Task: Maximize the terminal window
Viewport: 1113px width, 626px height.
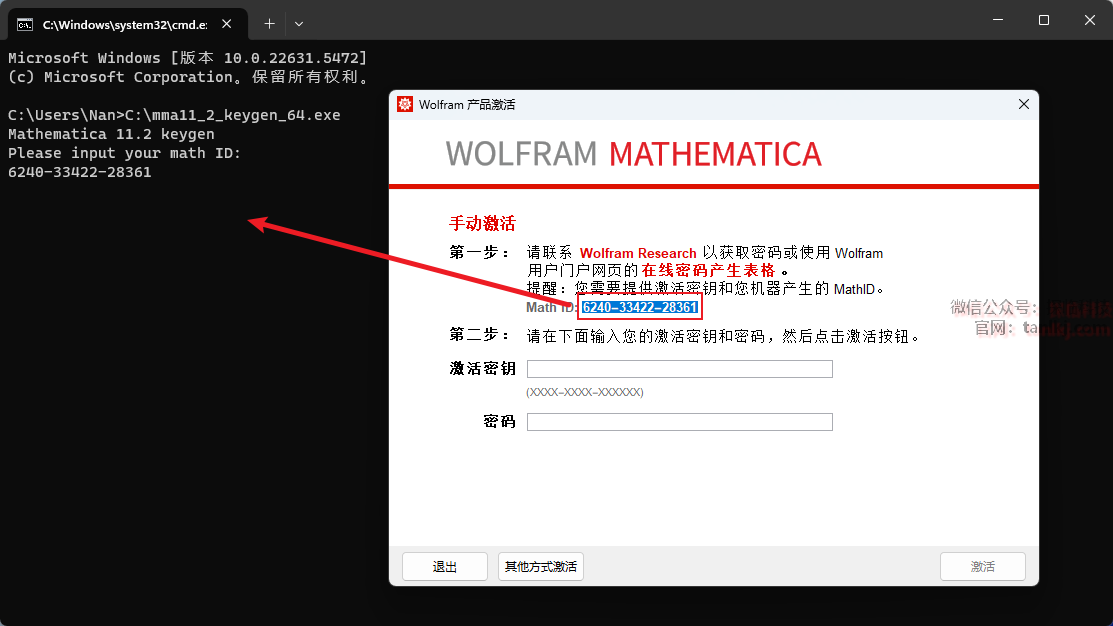Action: (1043, 20)
